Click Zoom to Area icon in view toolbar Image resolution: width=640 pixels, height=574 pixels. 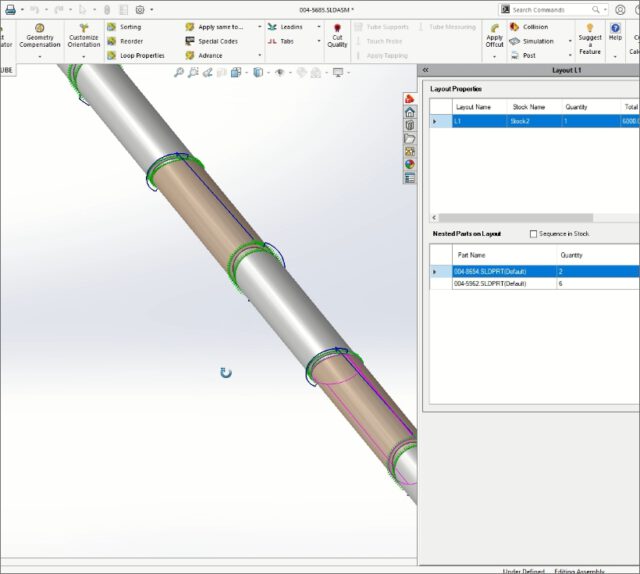(193, 73)
